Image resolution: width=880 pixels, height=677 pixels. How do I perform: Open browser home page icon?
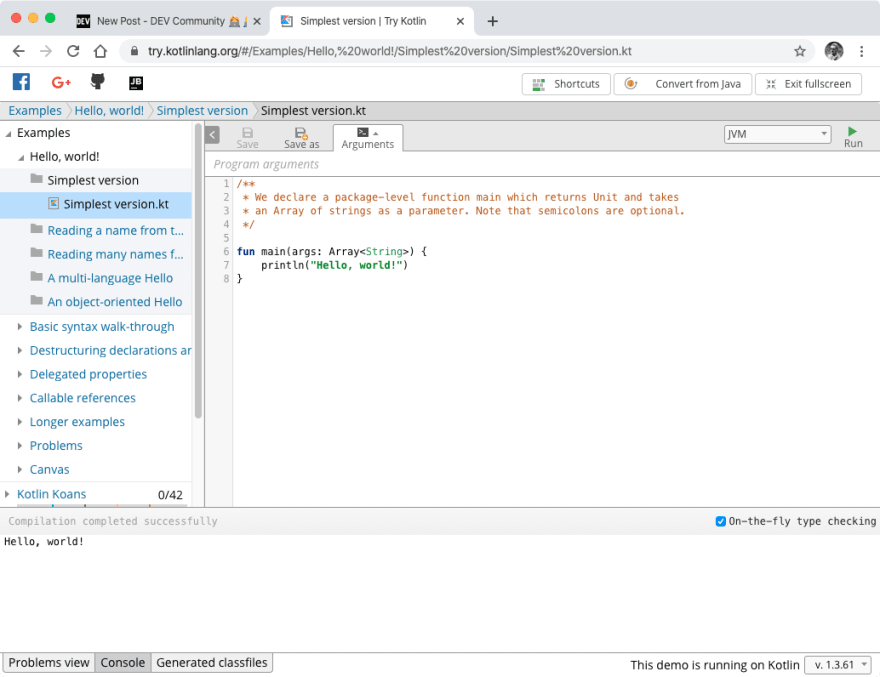pyautogui.click(x=100, y=51)
